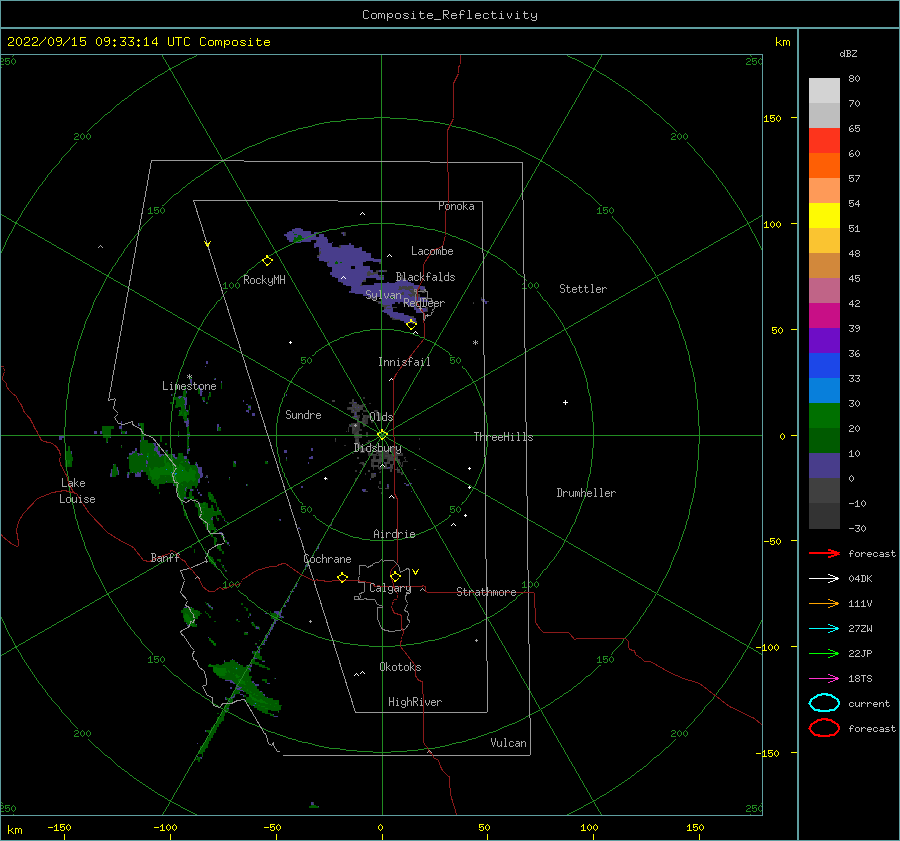
Task: Click the asterisk marker above Limestone
Action: tap(189, 377)
